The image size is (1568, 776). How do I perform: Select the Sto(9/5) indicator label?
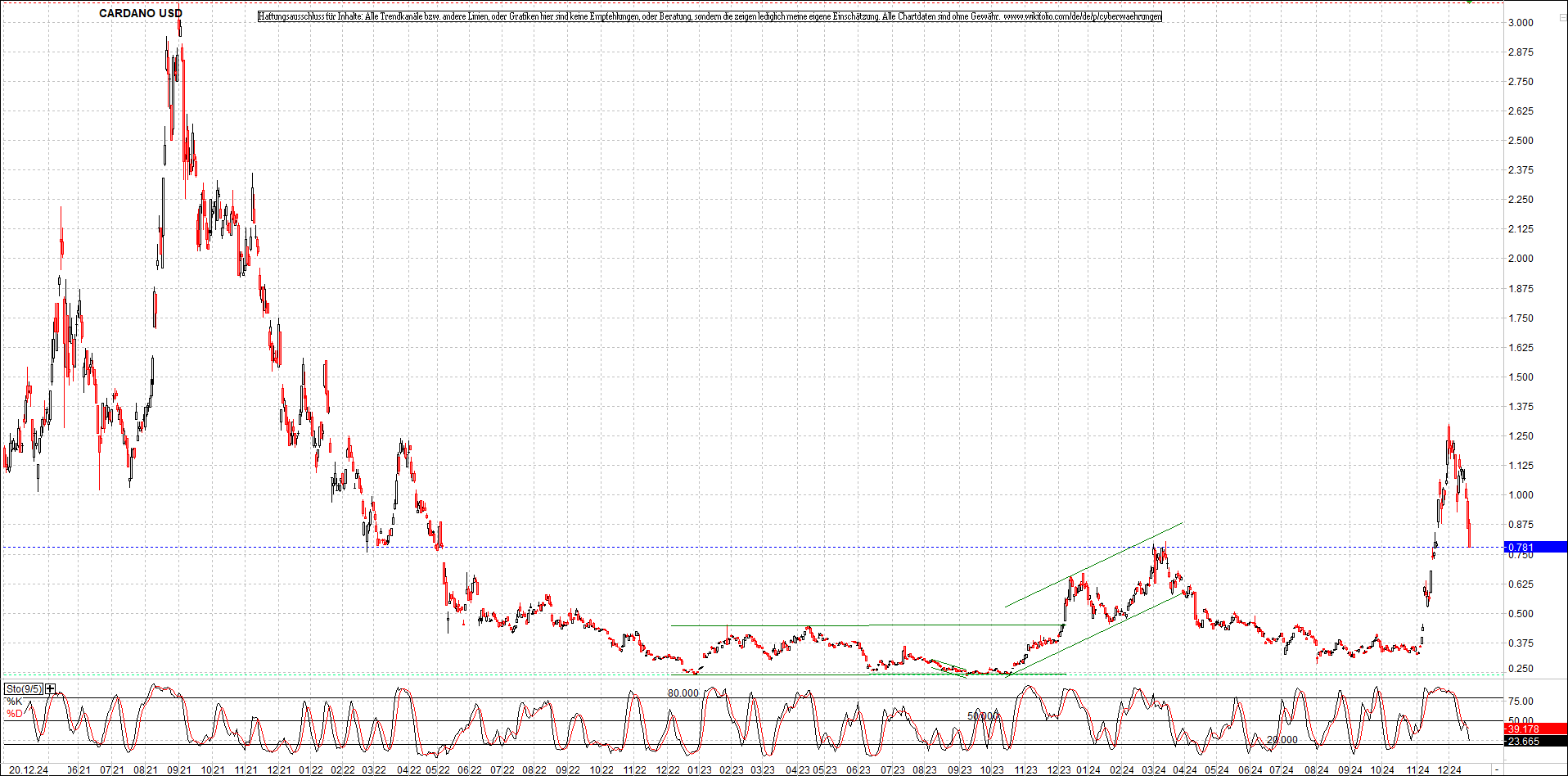coord(24,689)
